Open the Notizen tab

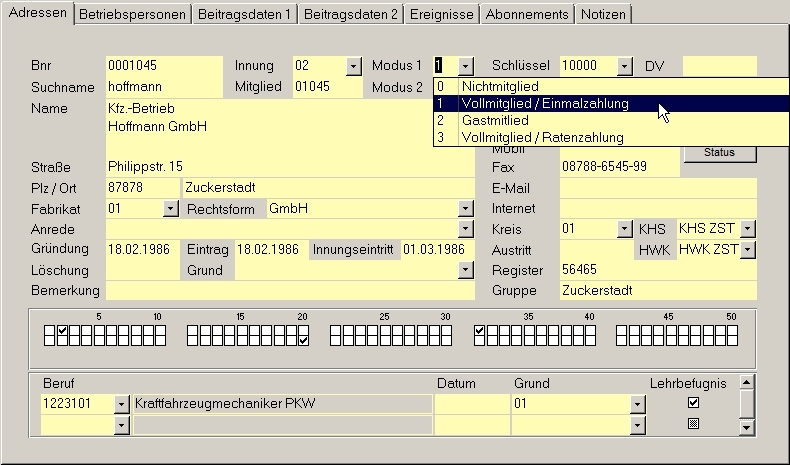click(603, 14)
